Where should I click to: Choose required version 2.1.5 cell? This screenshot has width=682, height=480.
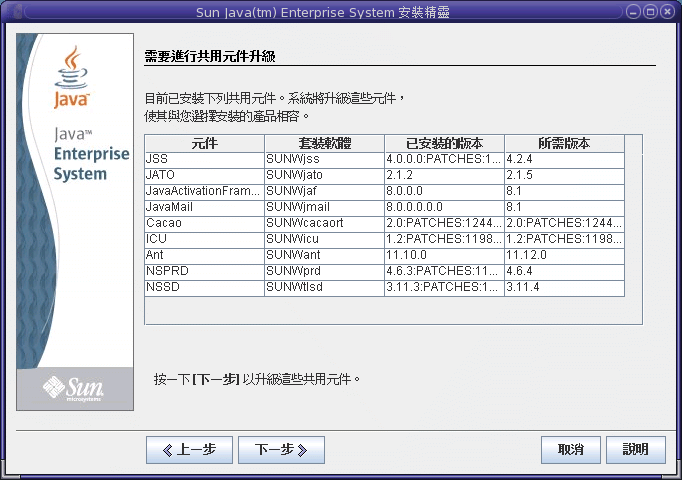[564, 176]
